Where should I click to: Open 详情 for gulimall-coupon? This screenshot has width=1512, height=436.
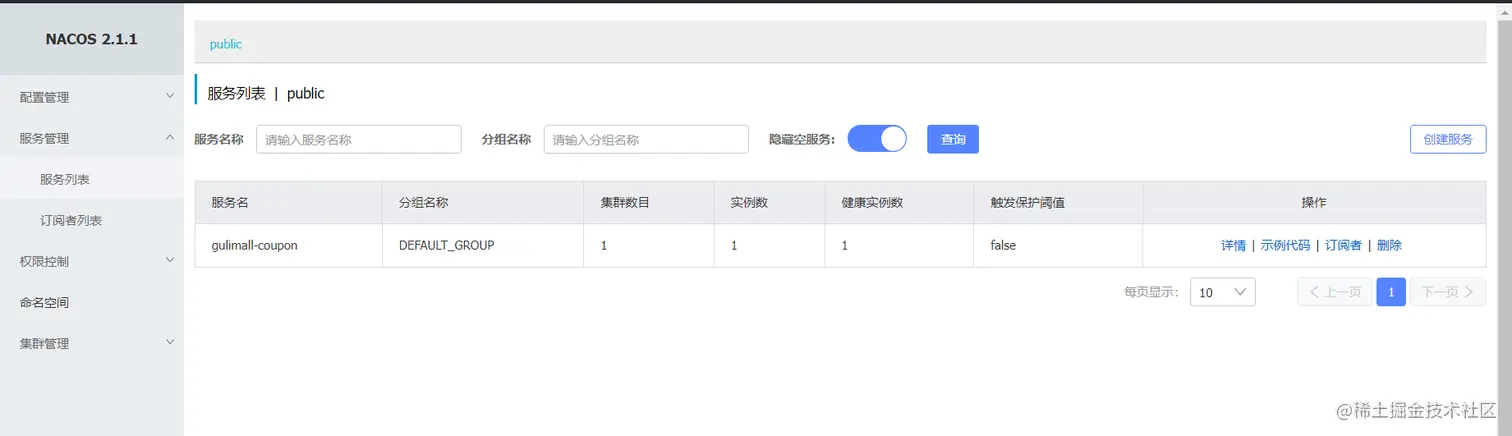tap(1233, 245)
